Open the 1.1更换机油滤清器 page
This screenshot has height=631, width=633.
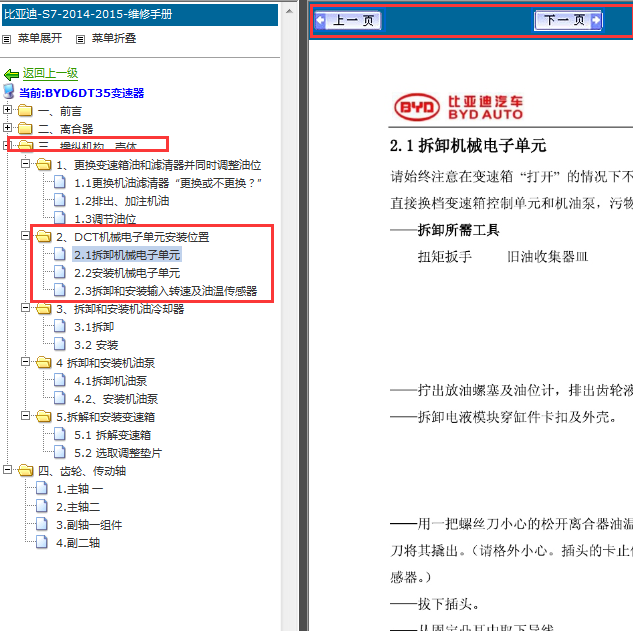tap(168, 183)
